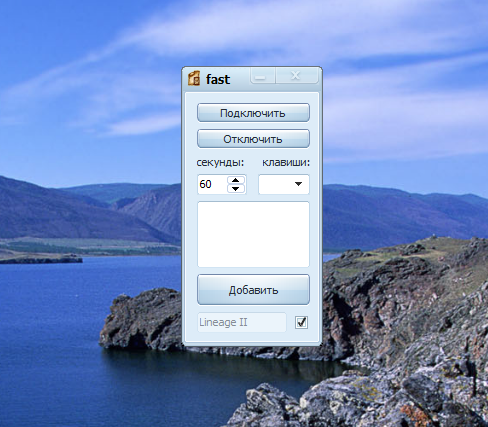The height and width of the screenshot is (427, 488).
Task: Click the Lineage II text field
Action: tap(242, 322)
